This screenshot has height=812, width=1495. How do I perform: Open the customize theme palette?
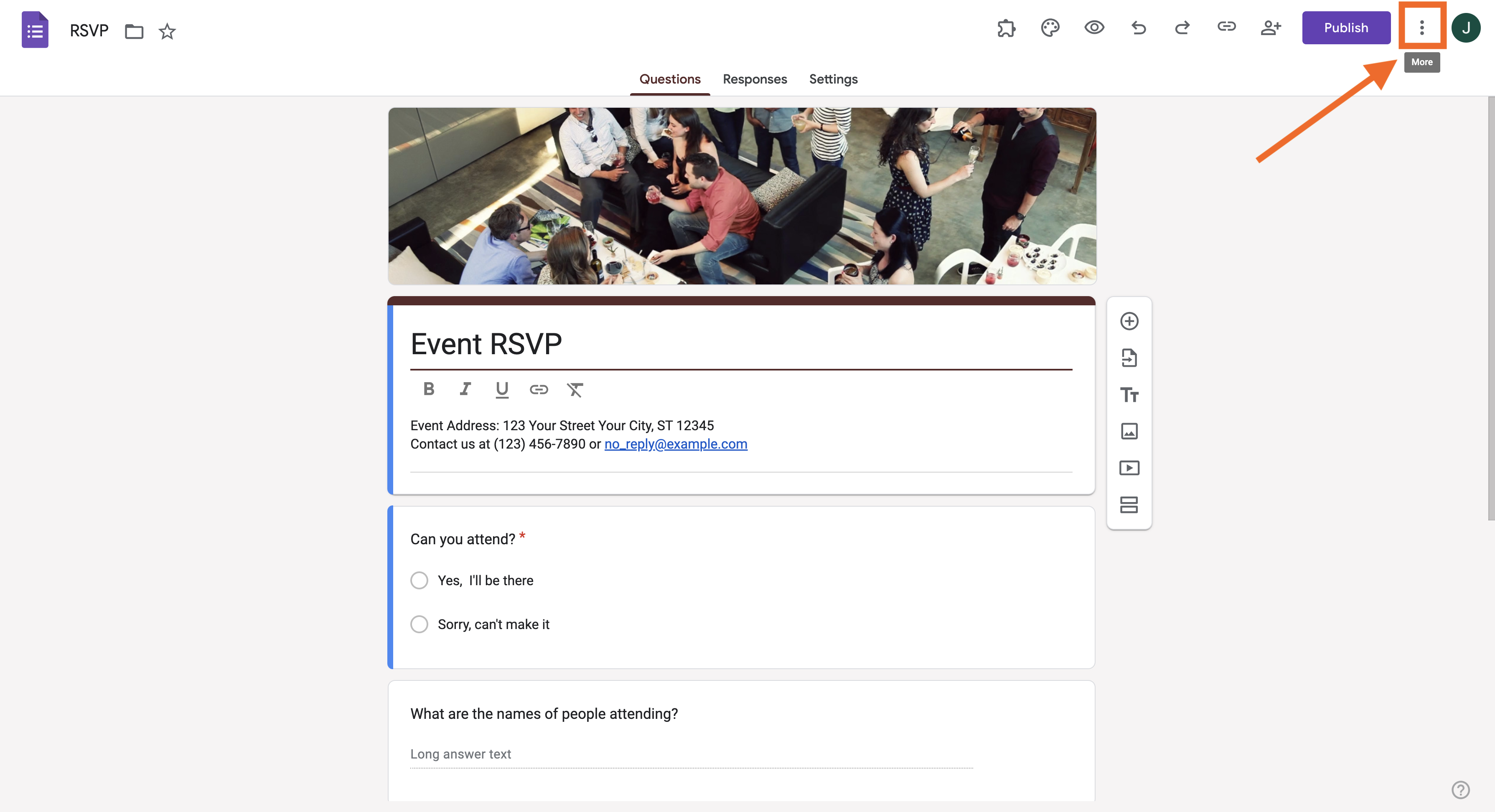(x=1050, y=28)
